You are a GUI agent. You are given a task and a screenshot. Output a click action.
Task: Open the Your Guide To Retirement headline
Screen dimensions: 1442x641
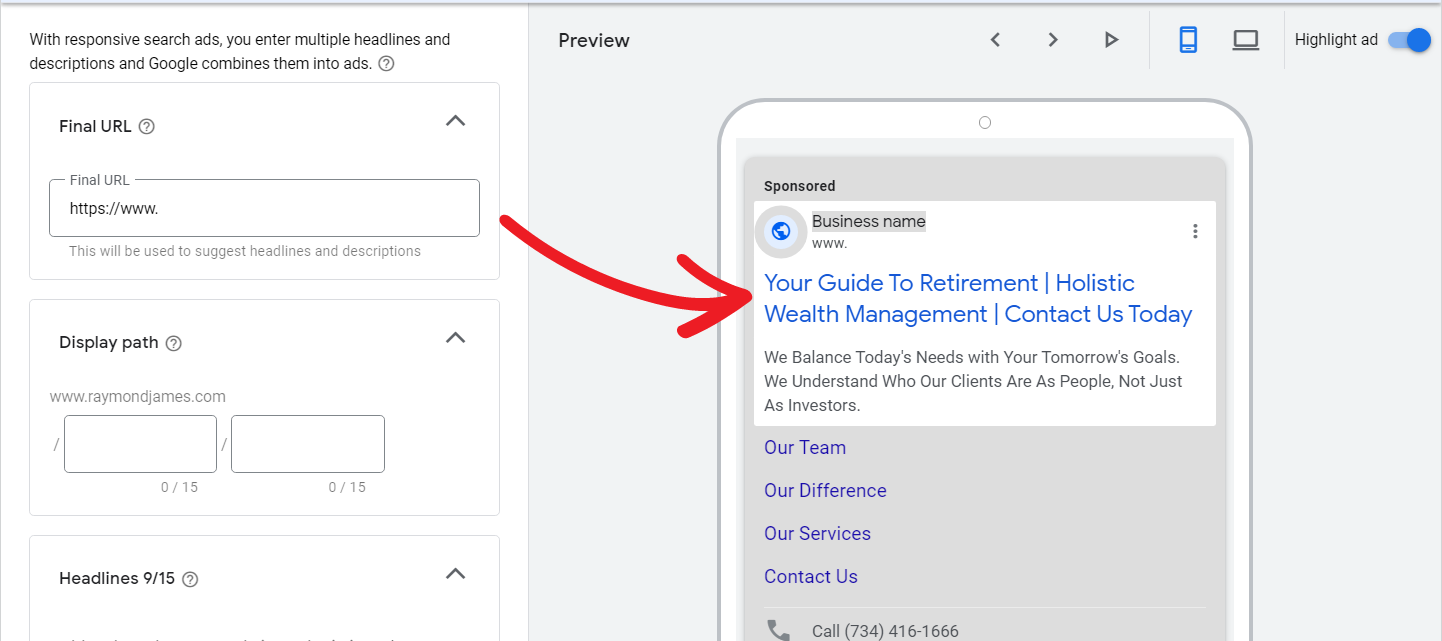978,298
